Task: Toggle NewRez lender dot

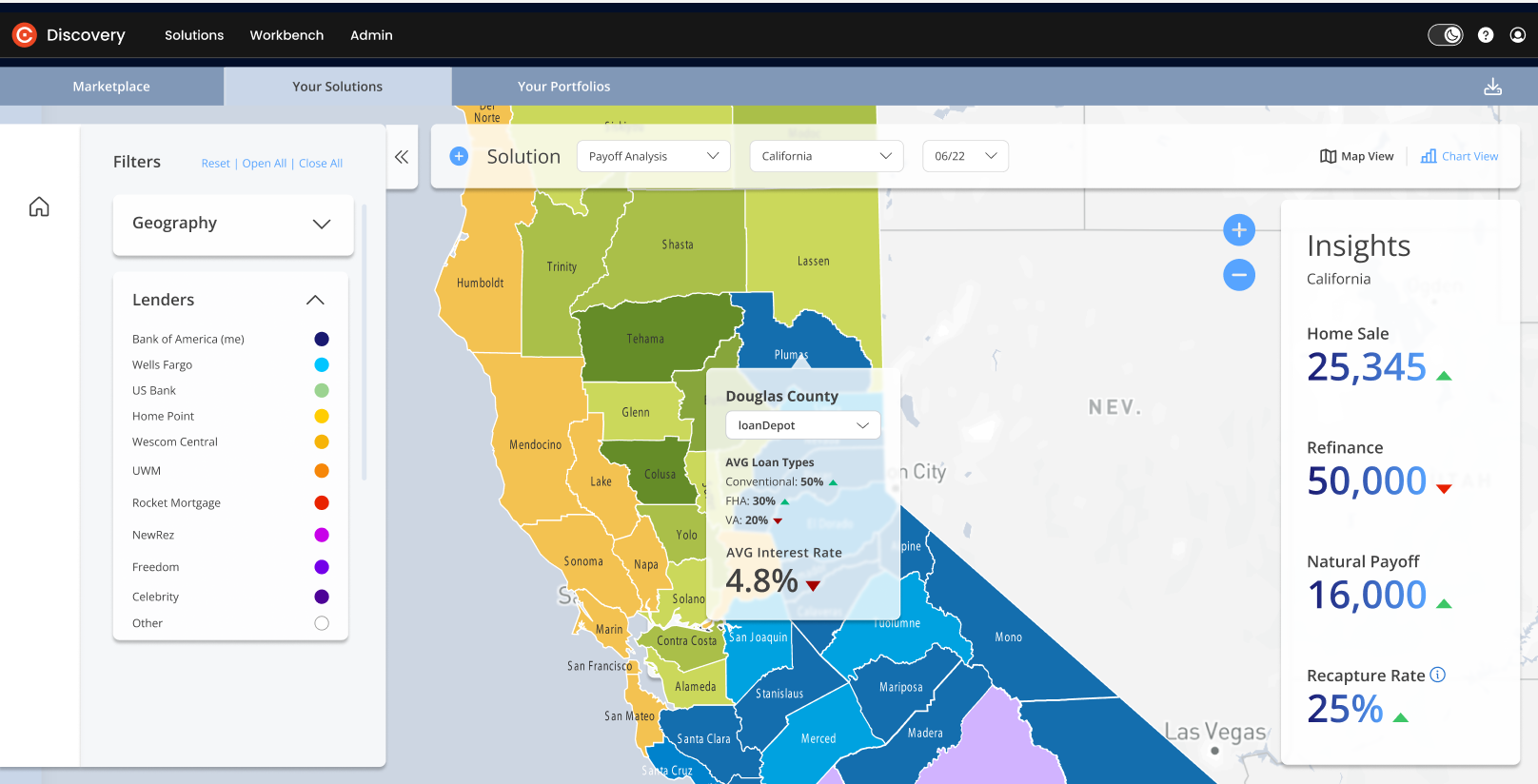Action: tap(322, 535)
